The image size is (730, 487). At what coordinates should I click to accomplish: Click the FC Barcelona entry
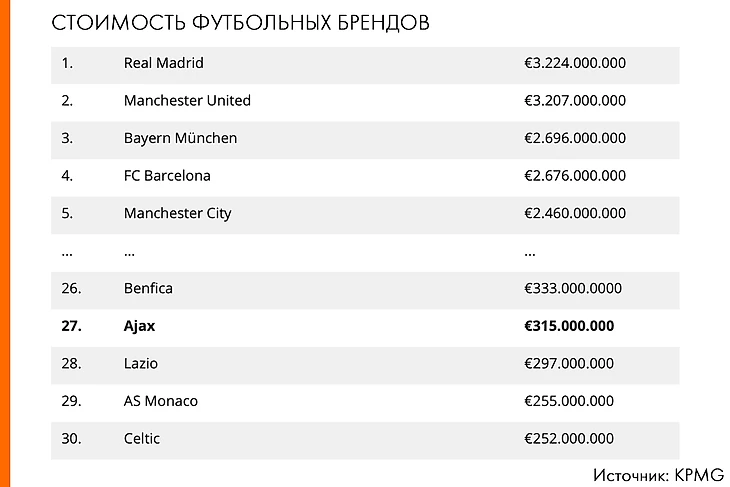coord(167,176)
